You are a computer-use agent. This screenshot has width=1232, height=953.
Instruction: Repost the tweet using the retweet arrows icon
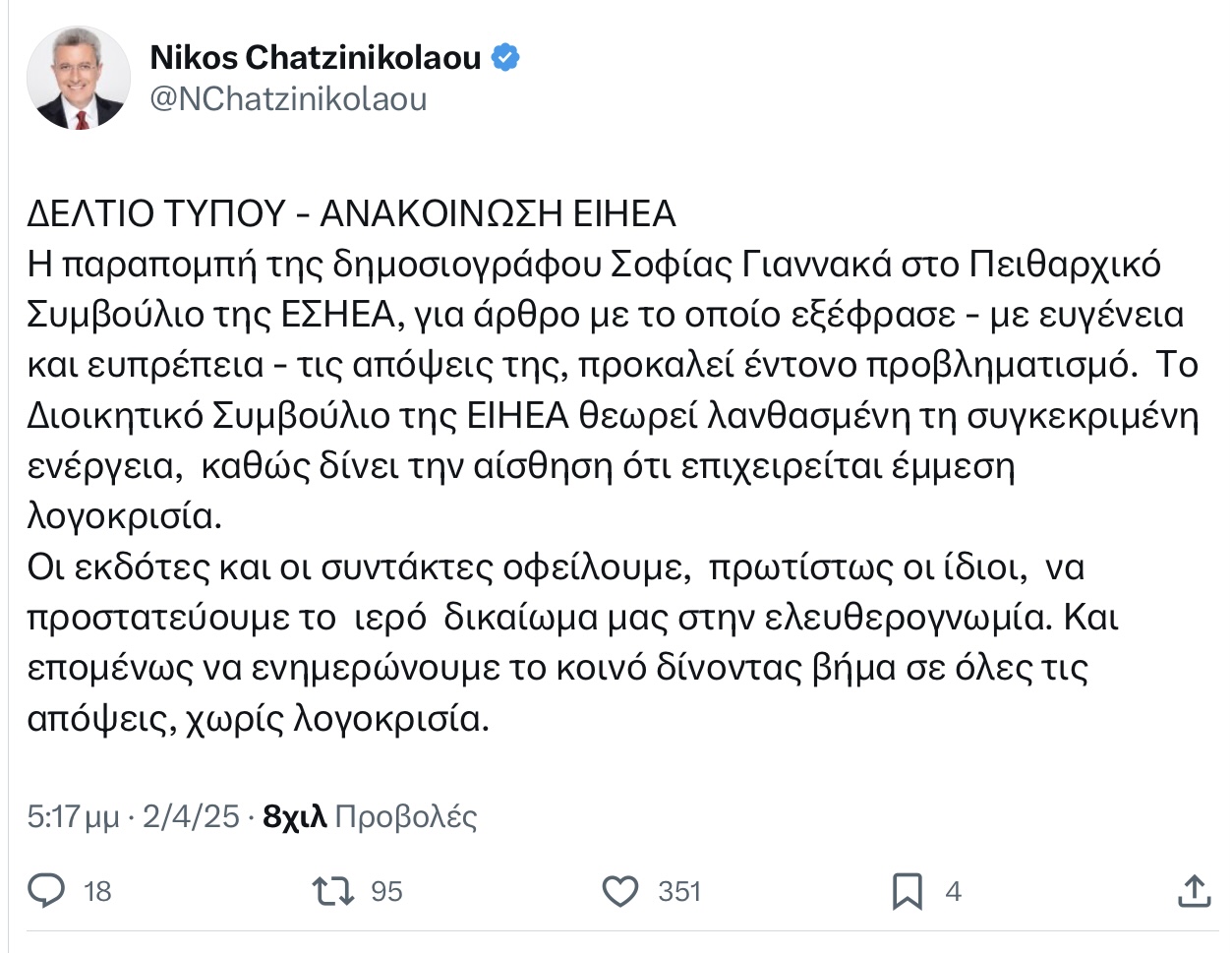(332, 891)
